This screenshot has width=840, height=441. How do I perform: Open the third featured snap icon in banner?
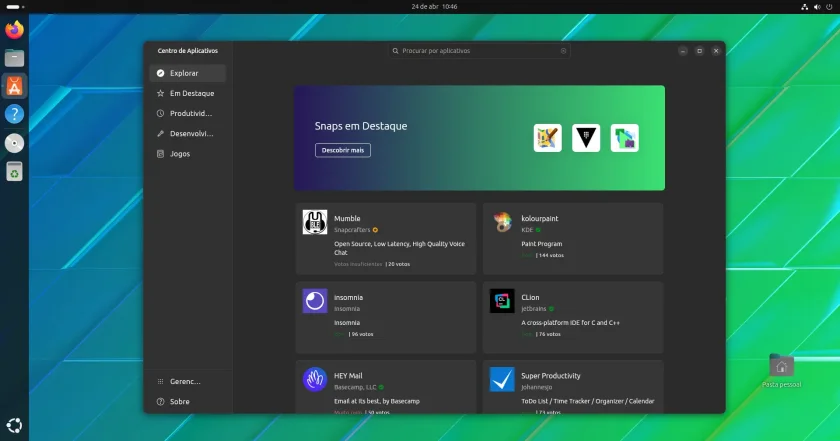click(x=625, y=138)
